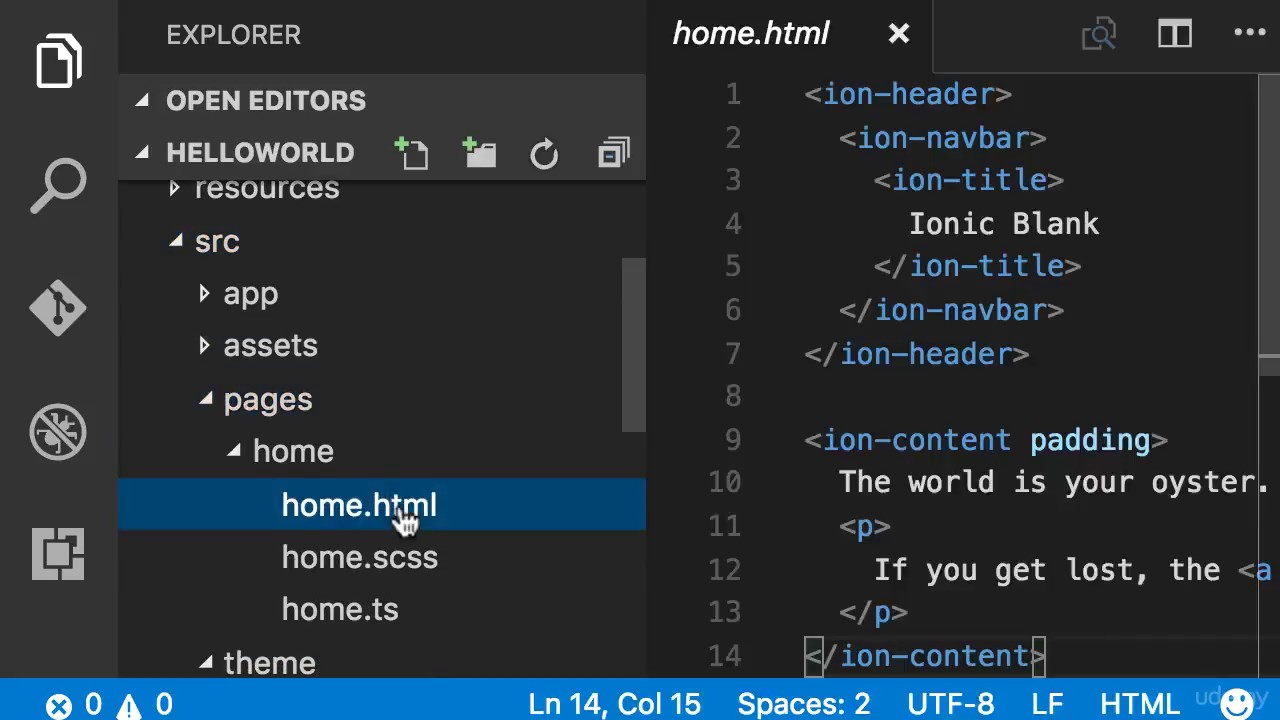Open home.scss file
The width and height of the screenshot is (1280, 720).
[x=359, y=558]
